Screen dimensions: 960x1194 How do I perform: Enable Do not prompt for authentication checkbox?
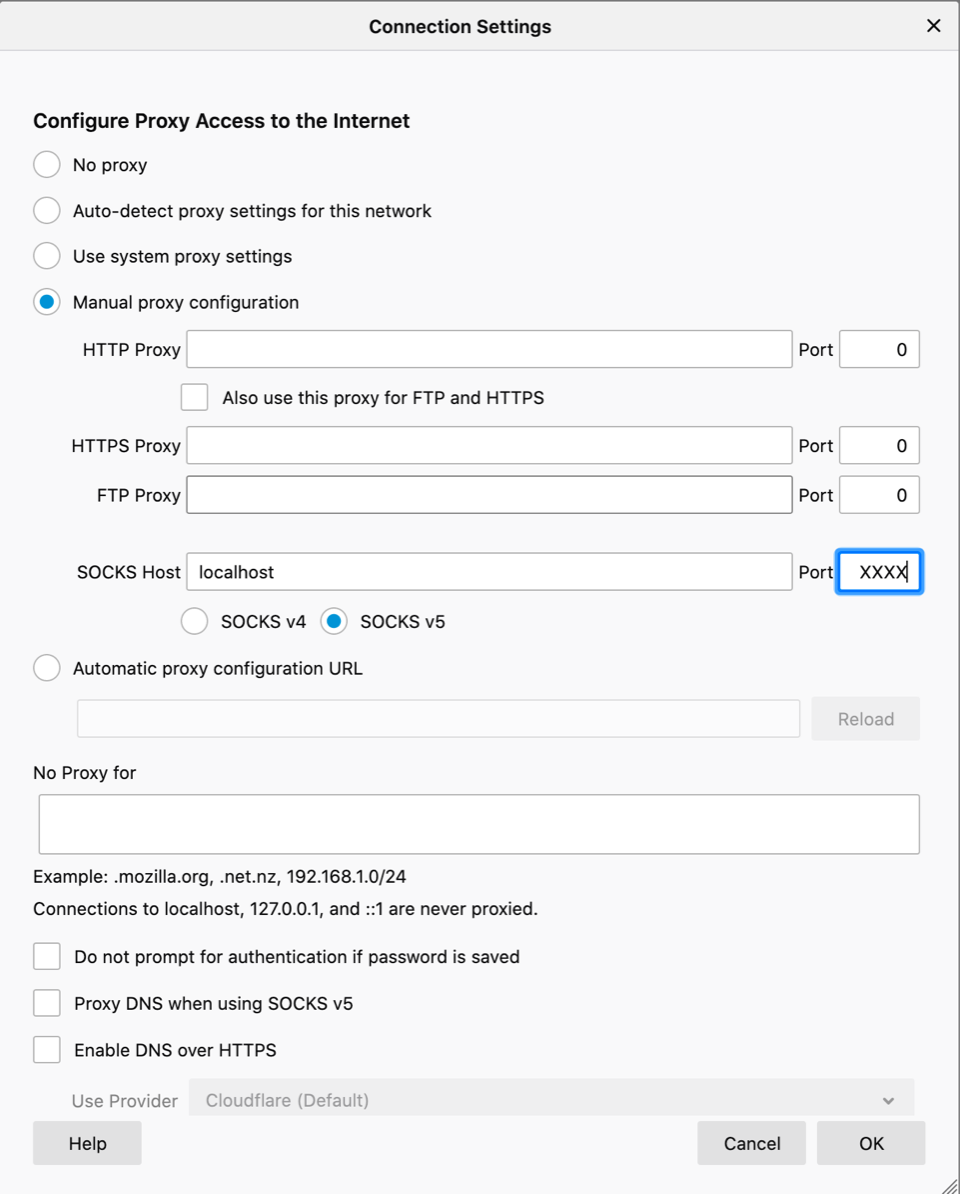pos(47,957)
